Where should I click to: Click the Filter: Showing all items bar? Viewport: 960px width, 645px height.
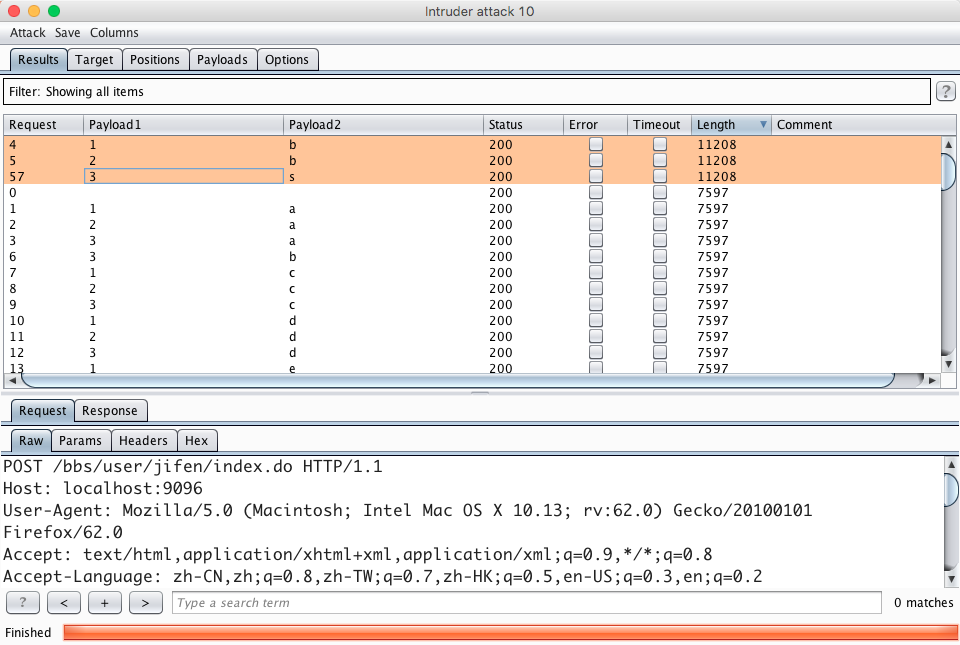(467, 92)
